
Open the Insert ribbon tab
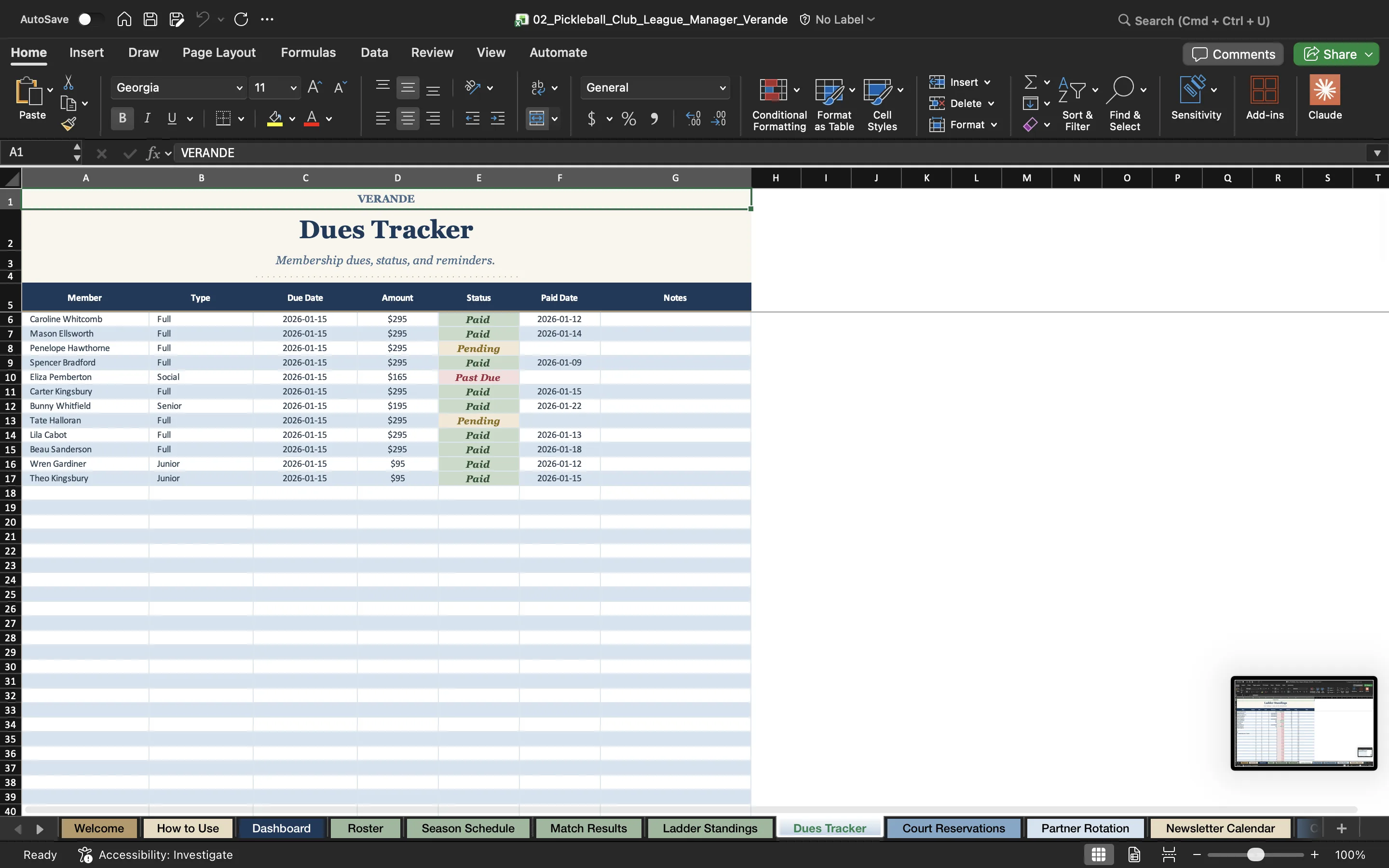(x=87, y=52)
